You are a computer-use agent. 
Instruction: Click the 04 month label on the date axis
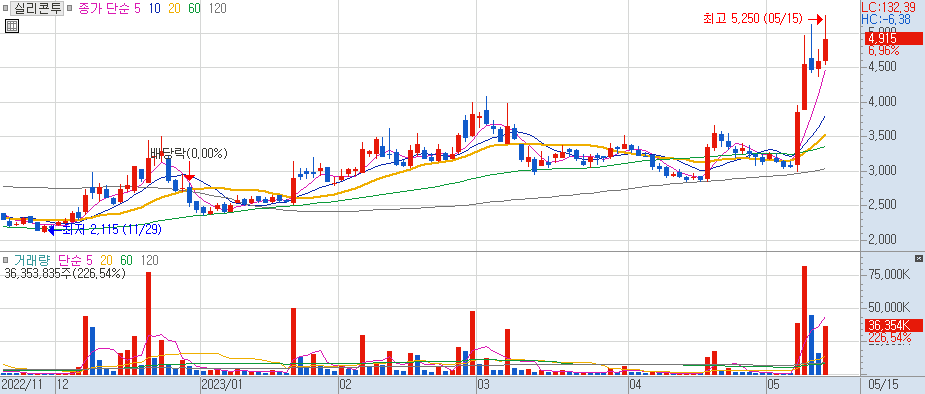pos(636,385)
